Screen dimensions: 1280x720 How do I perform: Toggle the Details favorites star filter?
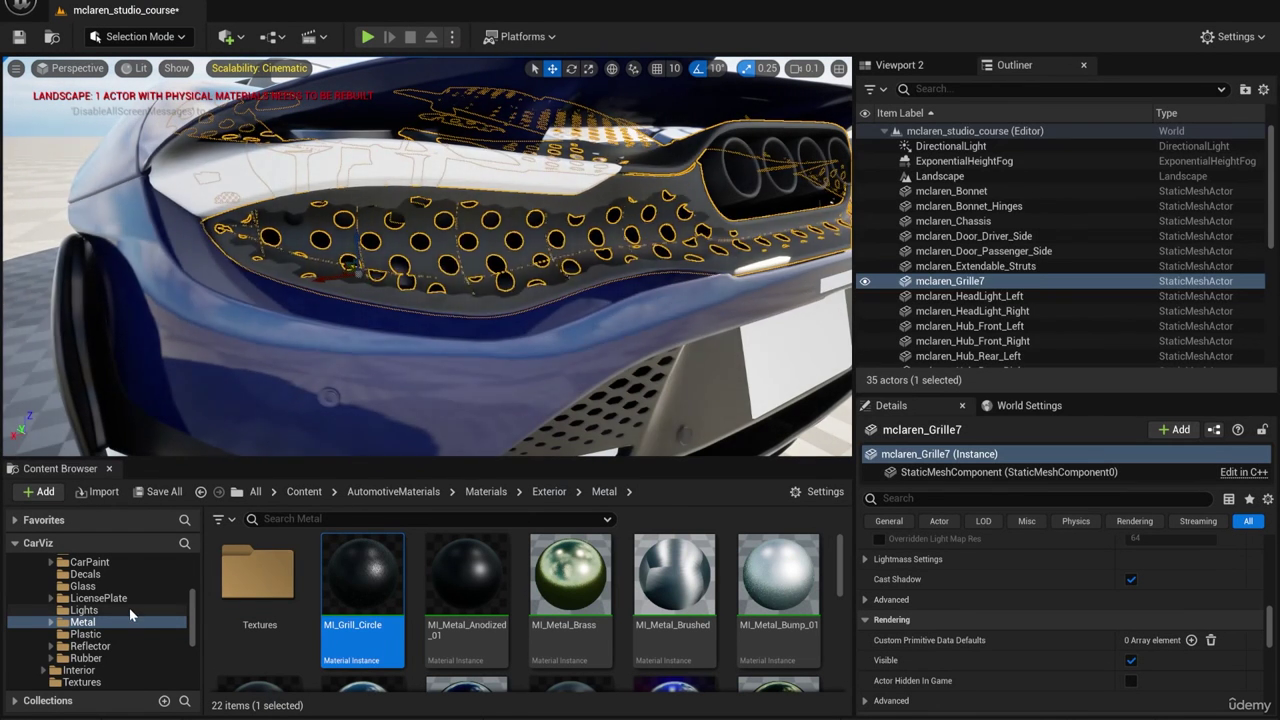(1249, 499)
